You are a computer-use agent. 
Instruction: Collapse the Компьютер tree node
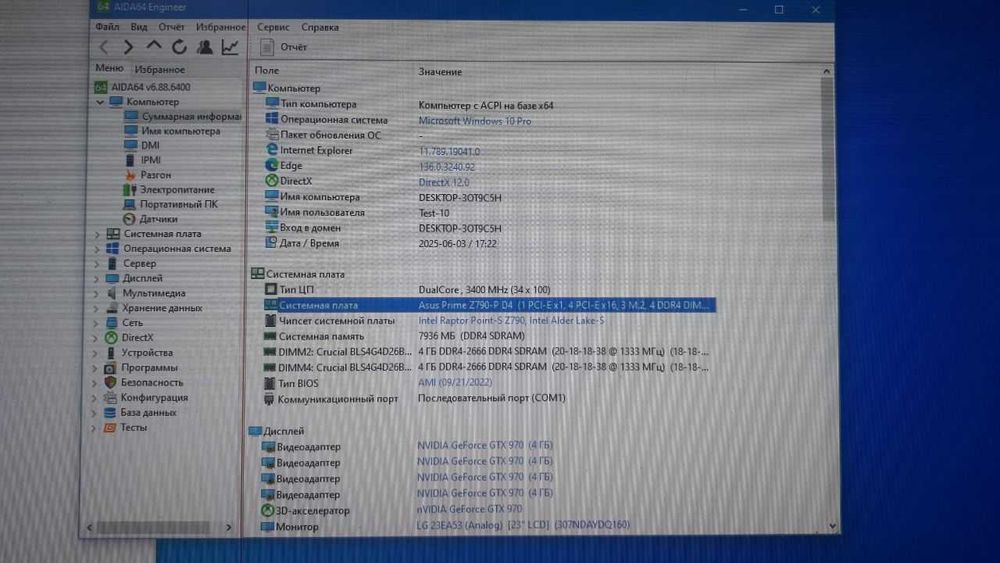[100, 102]
